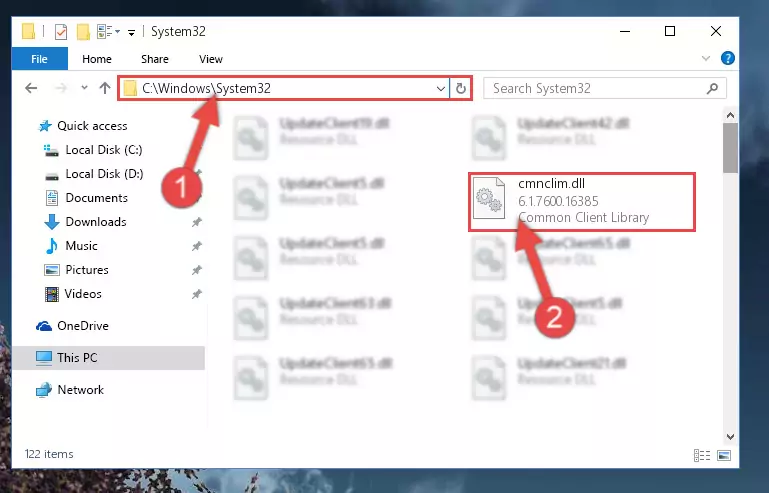Go up one folder level
Image resolution: width=769 pixels, height=493 pixels.
pyautogui.click(x=105, y=88)
